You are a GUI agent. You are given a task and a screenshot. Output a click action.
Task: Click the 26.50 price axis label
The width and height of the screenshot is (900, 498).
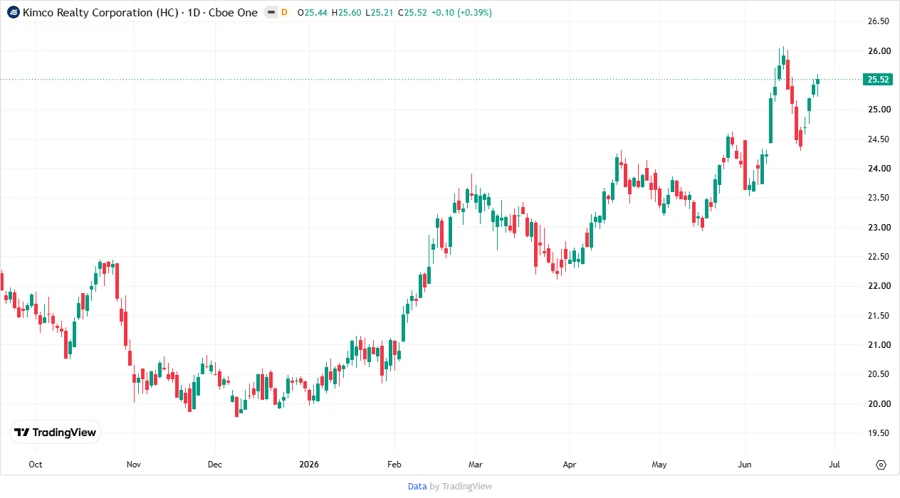tap(879, 21)
